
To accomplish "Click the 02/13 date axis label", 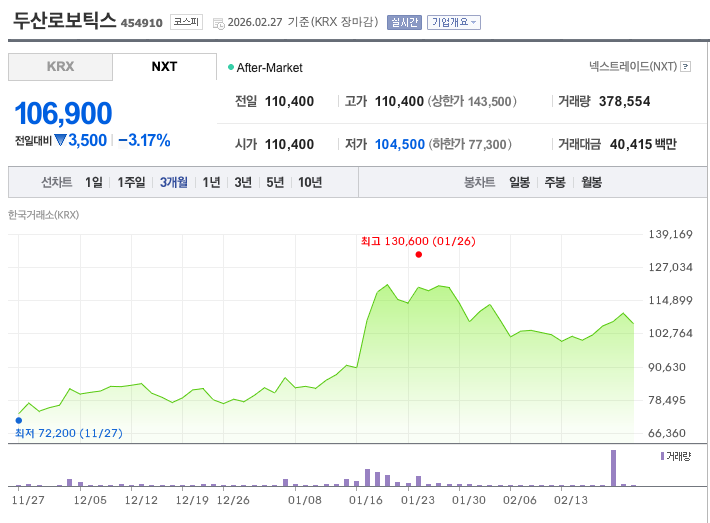I will point(571,500).
